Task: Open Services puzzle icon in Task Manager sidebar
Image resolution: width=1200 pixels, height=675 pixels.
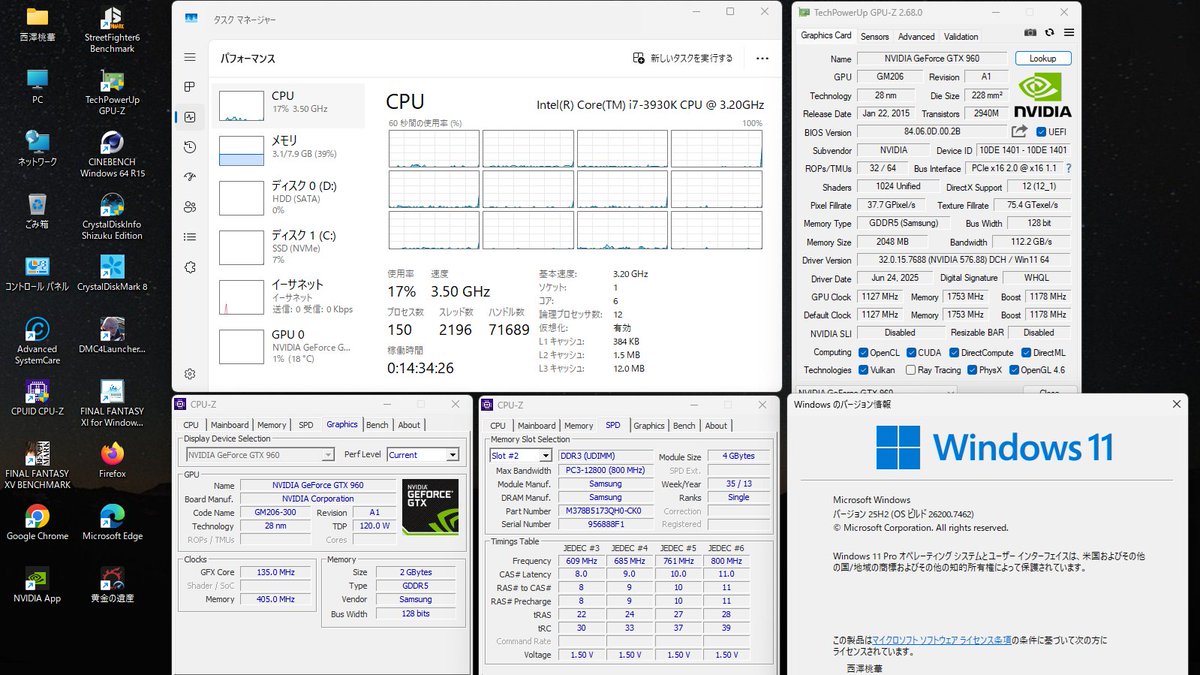Action: point(190,267)
